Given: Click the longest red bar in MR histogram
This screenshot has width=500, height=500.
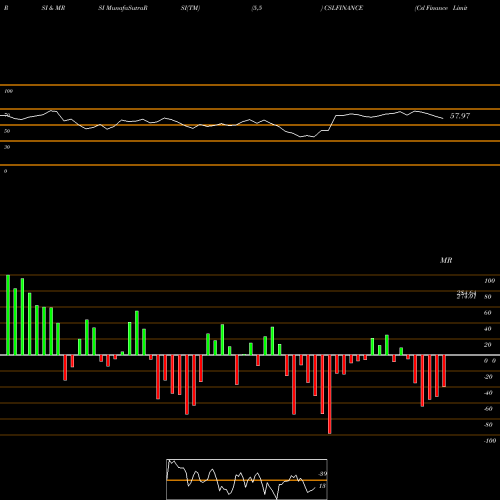Looking at the screenshot, I should 330,394.
